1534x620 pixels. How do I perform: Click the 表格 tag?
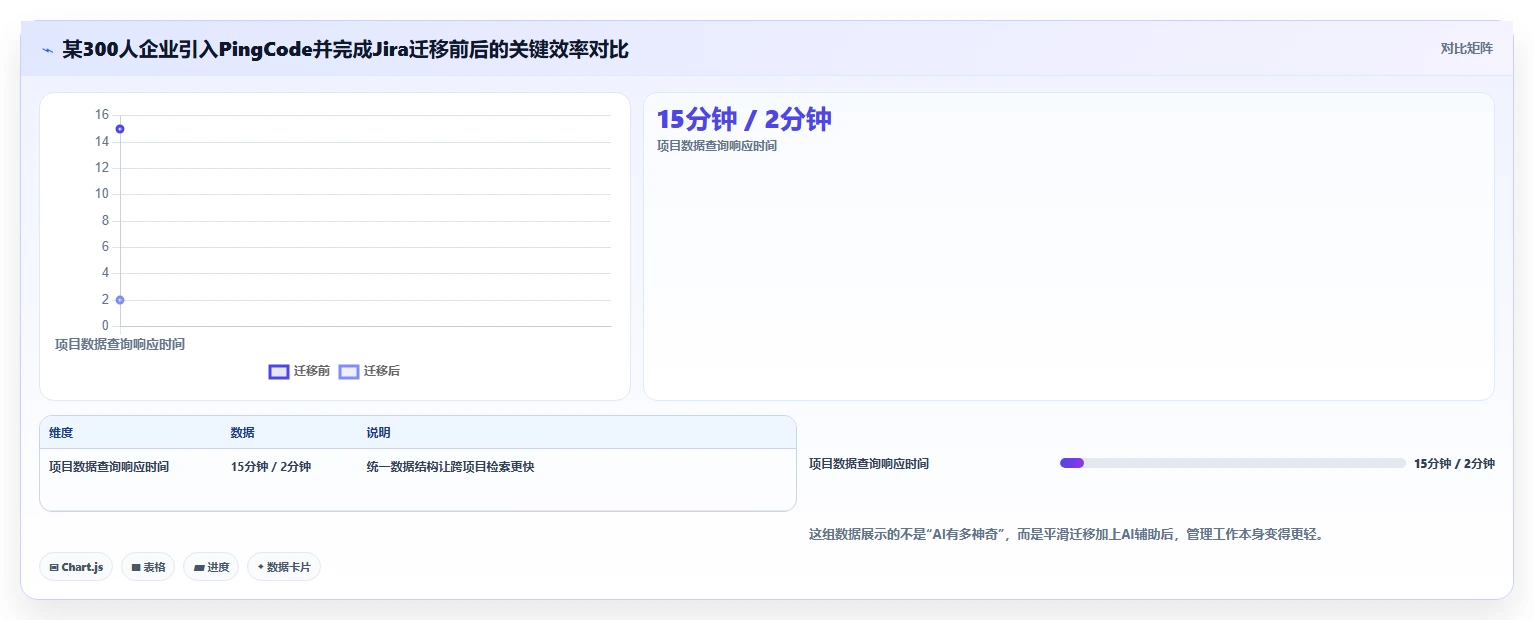point(148,567)
